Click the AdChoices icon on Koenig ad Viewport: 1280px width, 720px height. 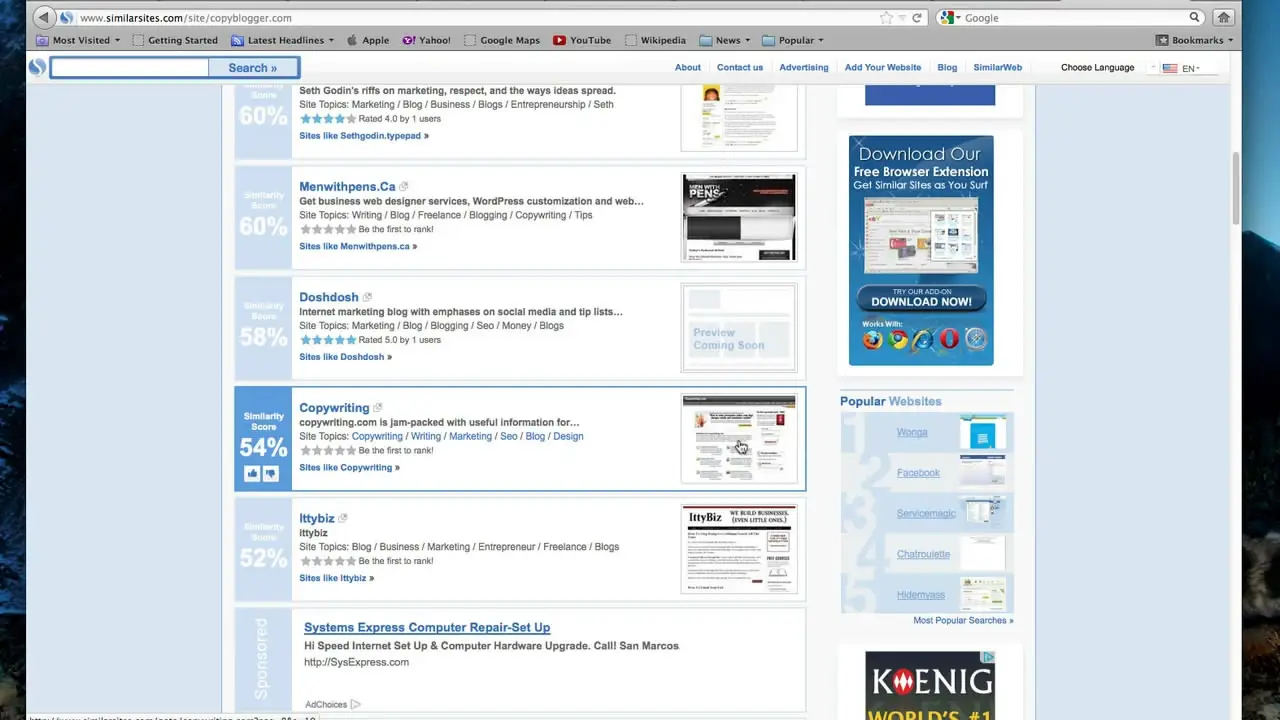coord(989,657)
